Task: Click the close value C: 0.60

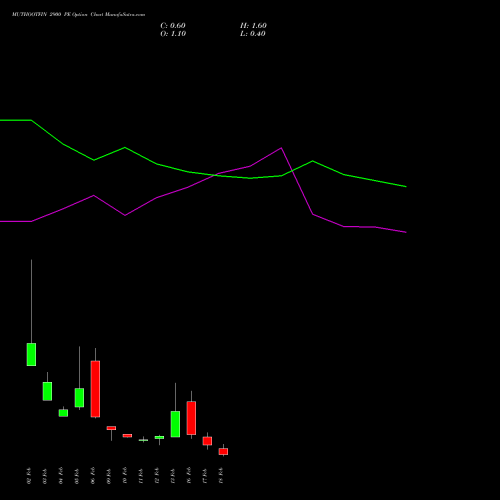Action: click(173, 26)
